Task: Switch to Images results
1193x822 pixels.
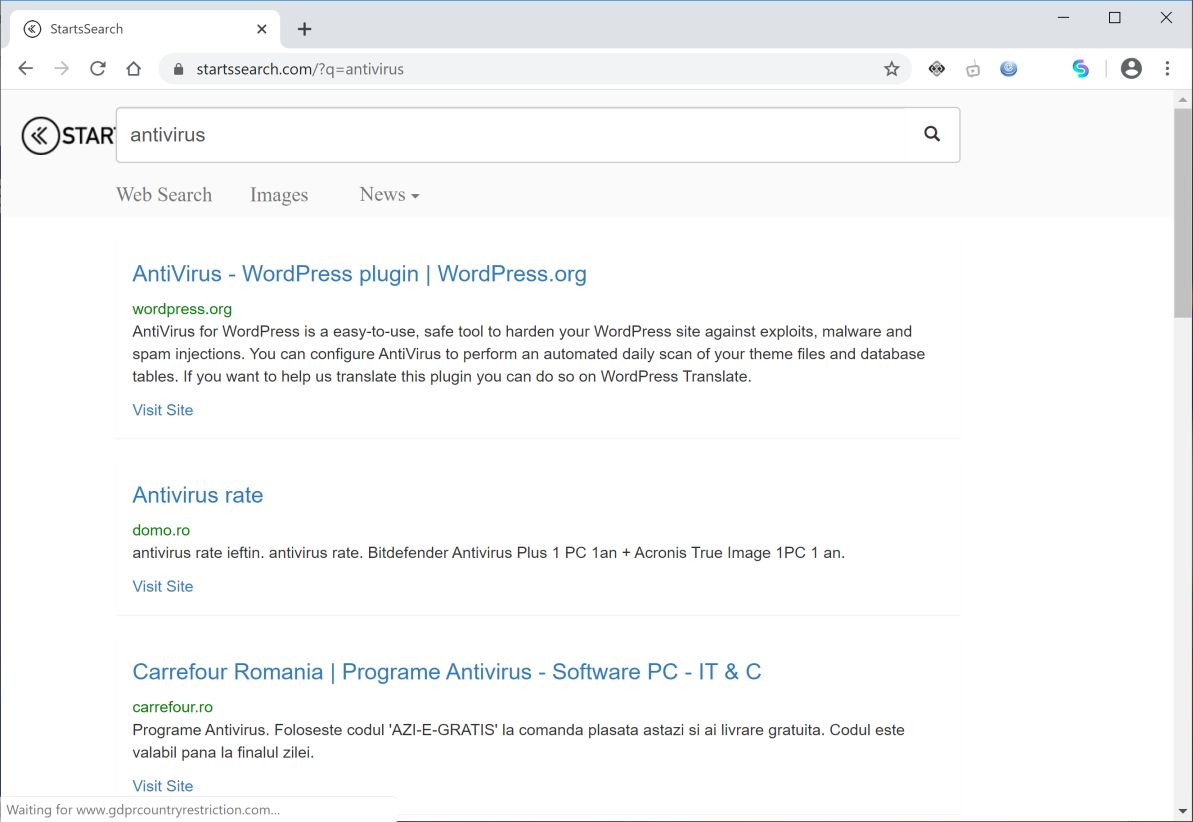Action: click(279, 195)
